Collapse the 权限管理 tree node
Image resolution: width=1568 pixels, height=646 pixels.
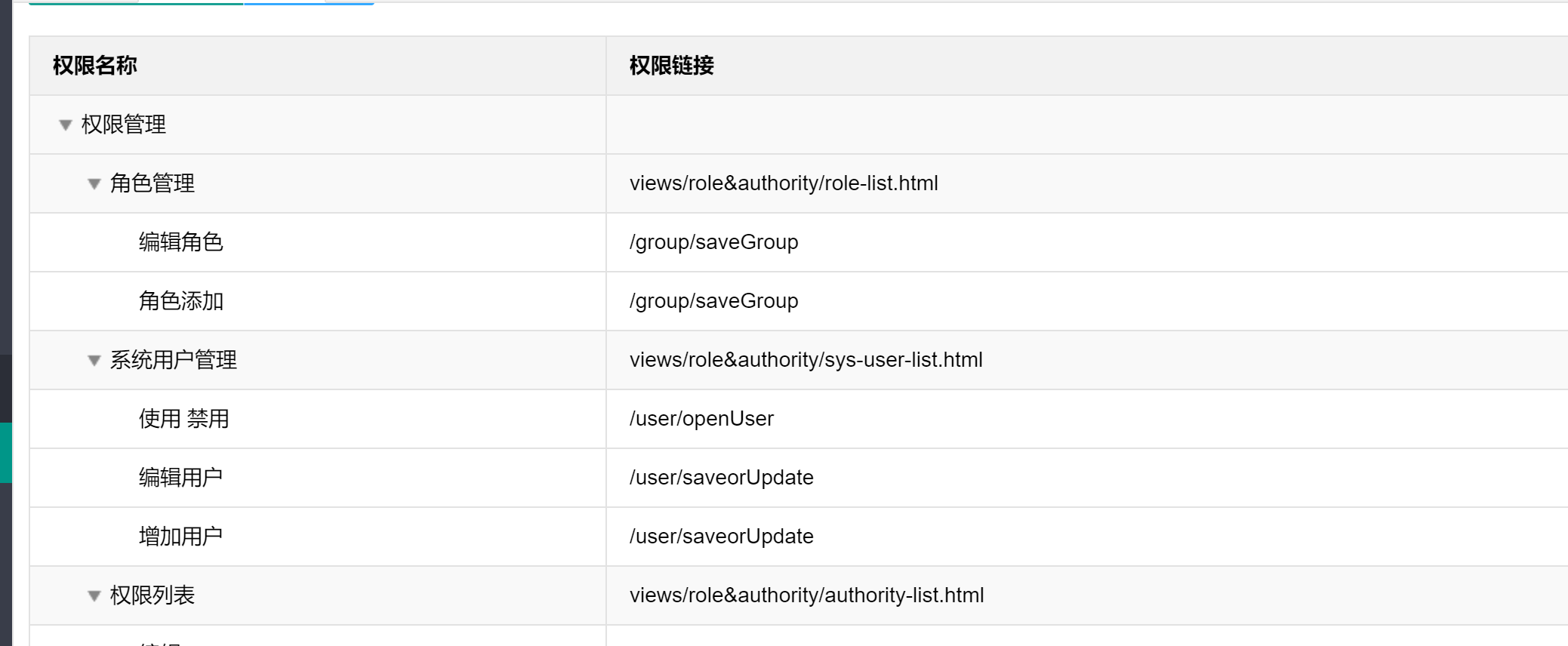(x=66, y=125)
